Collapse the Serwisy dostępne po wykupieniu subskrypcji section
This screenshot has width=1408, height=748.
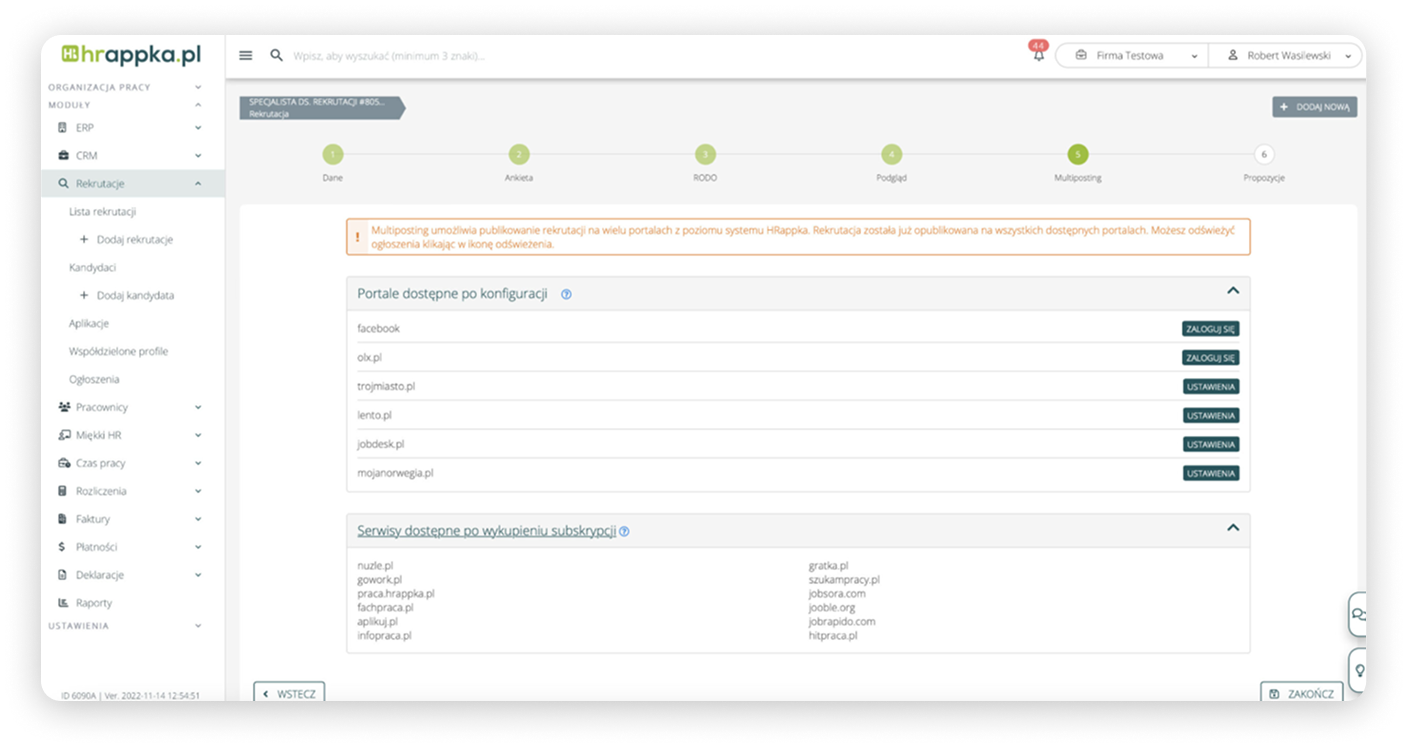click(x=1232, y=528)
